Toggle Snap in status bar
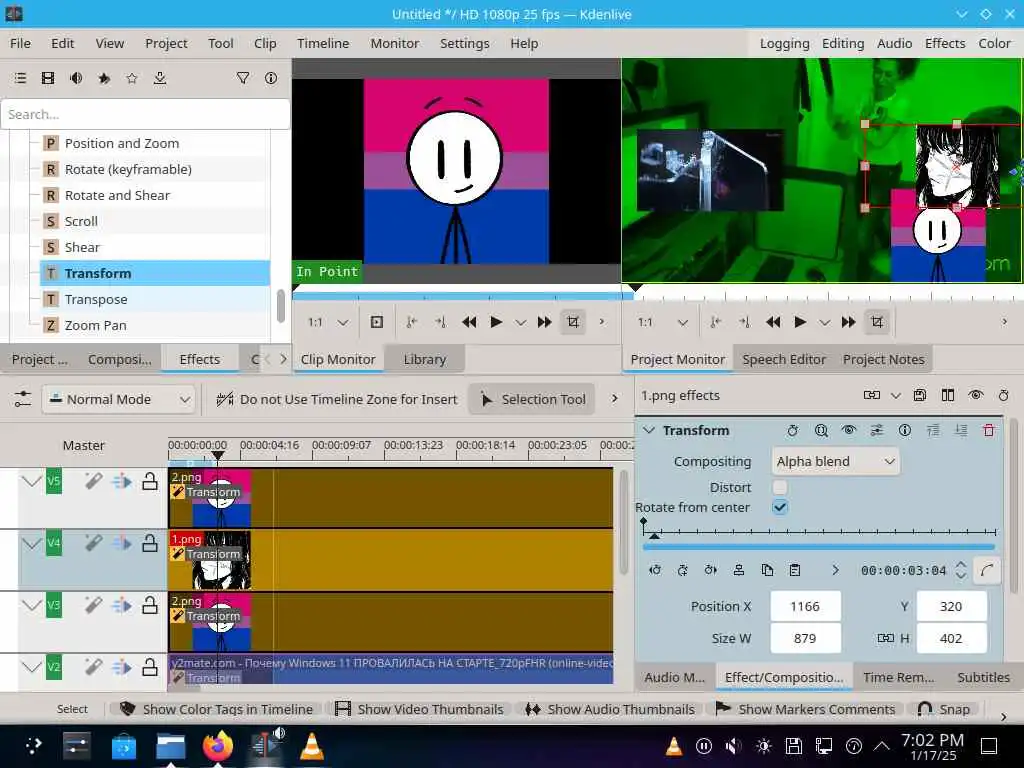Viewport: 1024px width, 768px height. pos(944,709)
